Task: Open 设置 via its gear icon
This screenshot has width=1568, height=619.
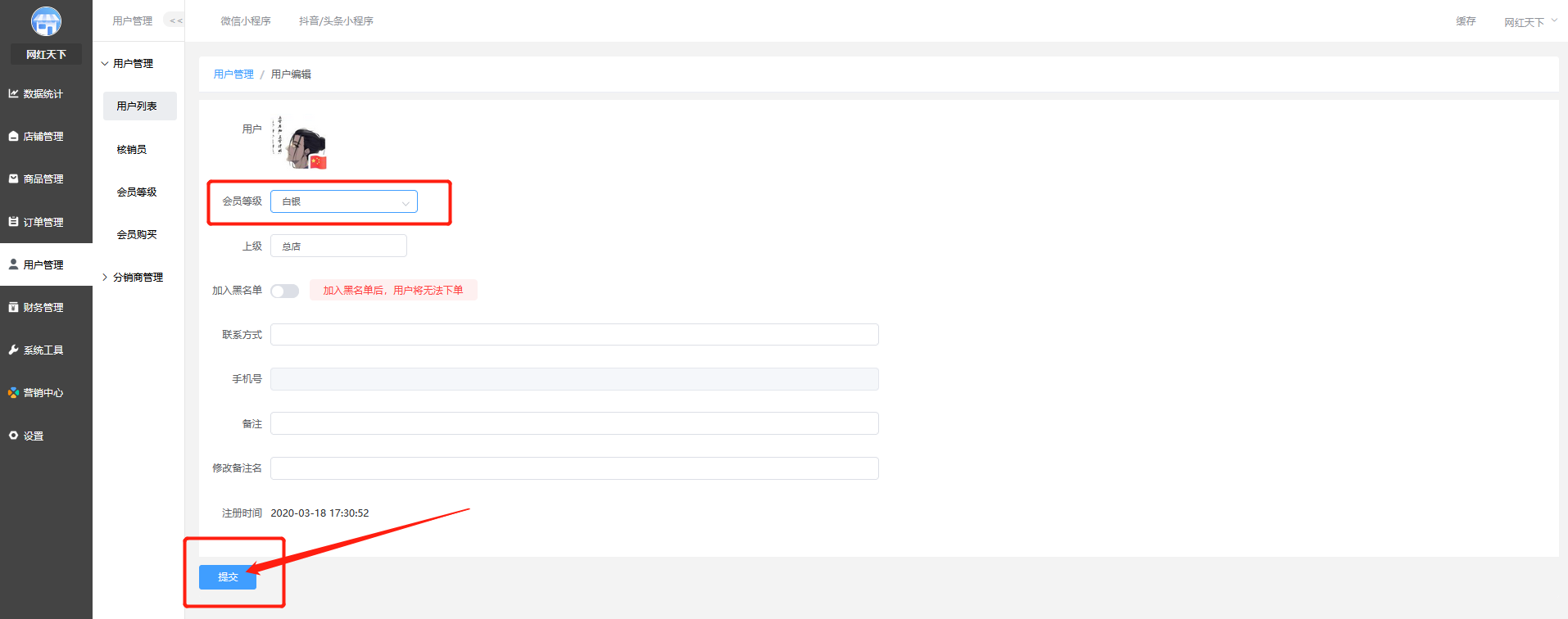Action: pyautogui.click(x=13, y=436)
